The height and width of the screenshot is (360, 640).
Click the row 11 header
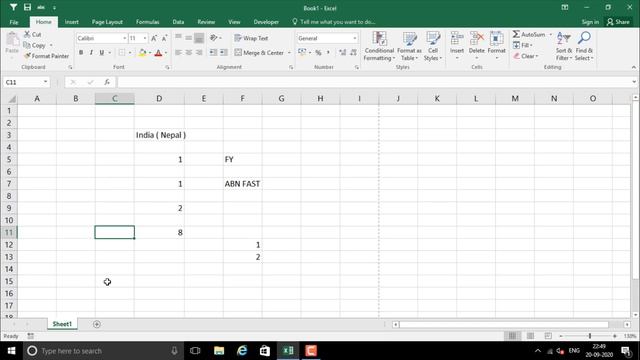[x=9, y=233]
